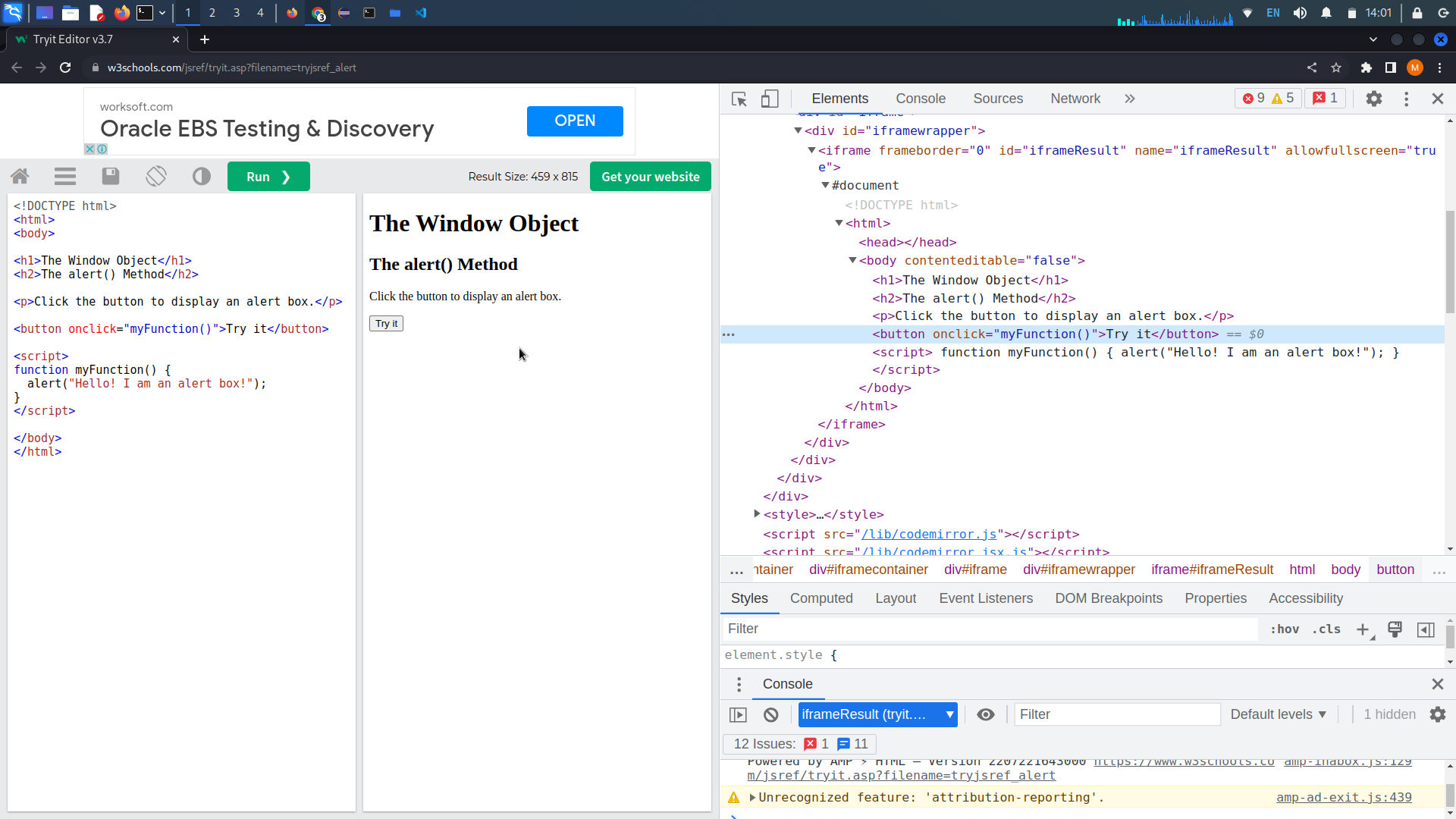This screenshot has width=1456, height=819.
Task: Click the /lib/codemirror.js link
Action: [929, 534]
